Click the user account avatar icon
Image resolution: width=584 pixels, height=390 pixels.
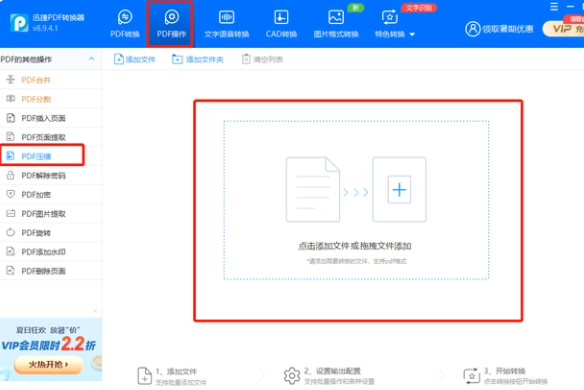(473, 29)
